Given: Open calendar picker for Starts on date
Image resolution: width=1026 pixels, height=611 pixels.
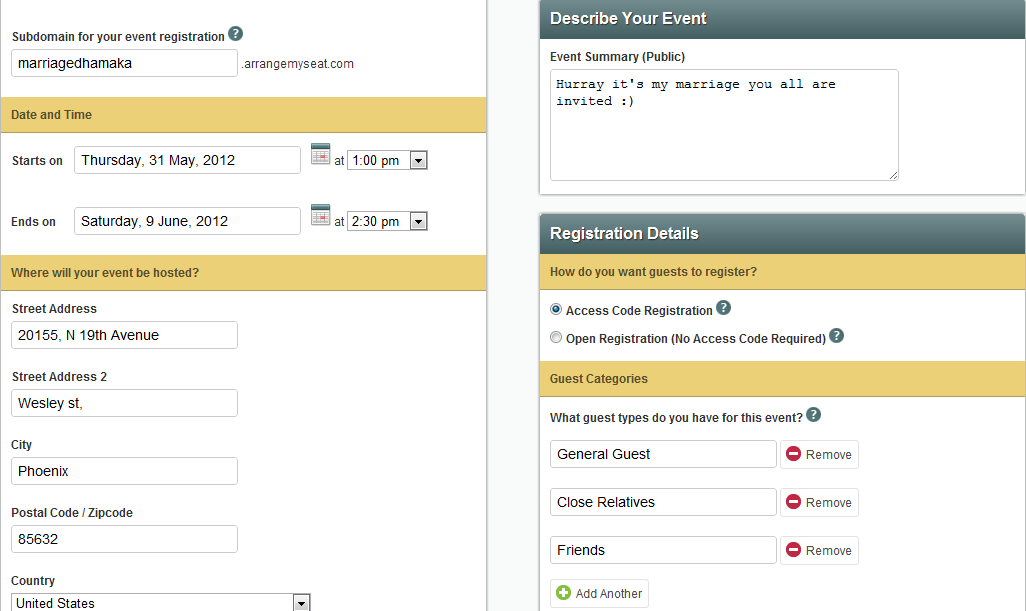Looking at the screenshot, I should point(320,154).
